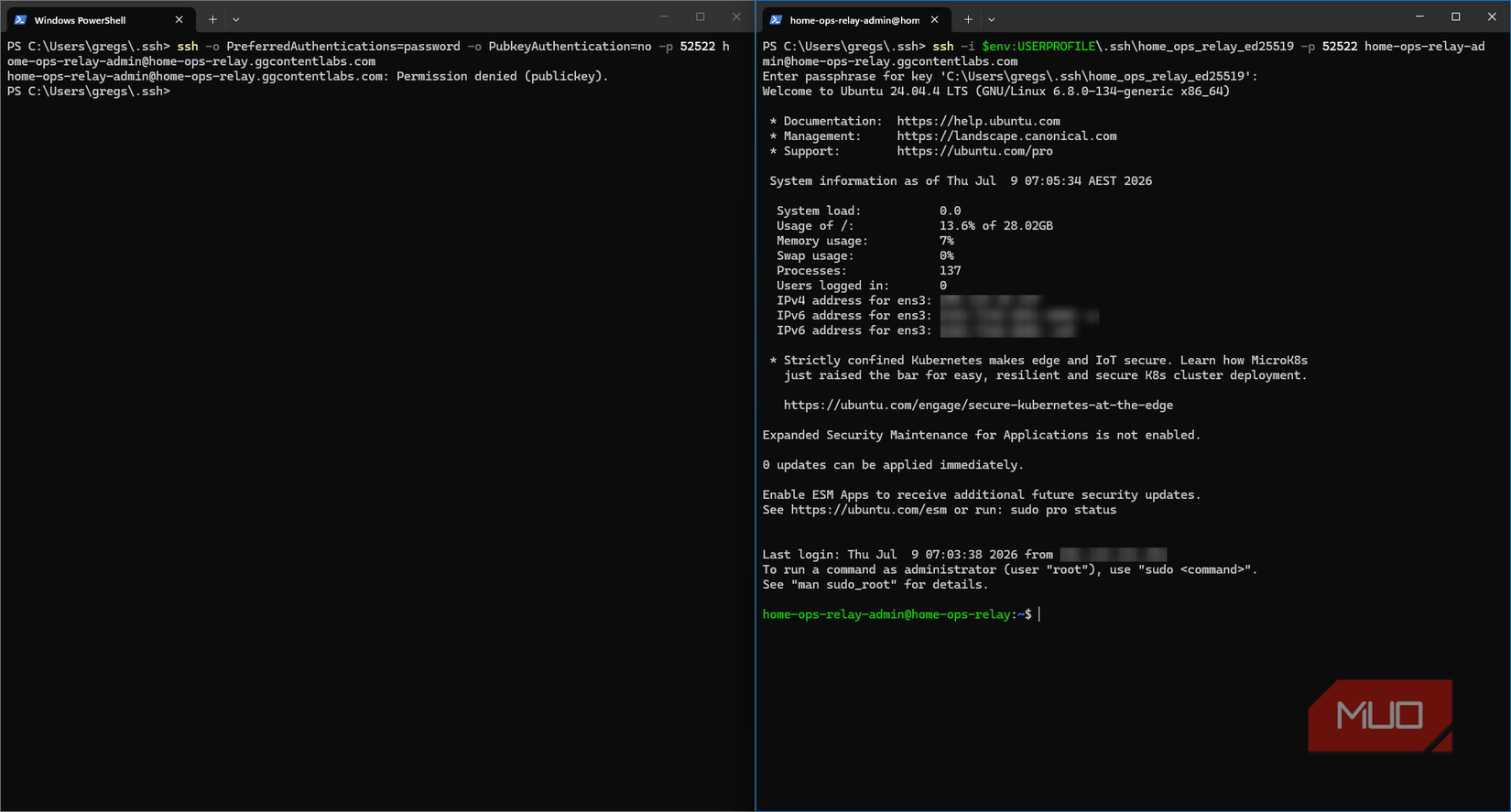This screenshot has width=1511, height=812.
Task: Click the PowerShell icon on the right tab
Action: 776,19
